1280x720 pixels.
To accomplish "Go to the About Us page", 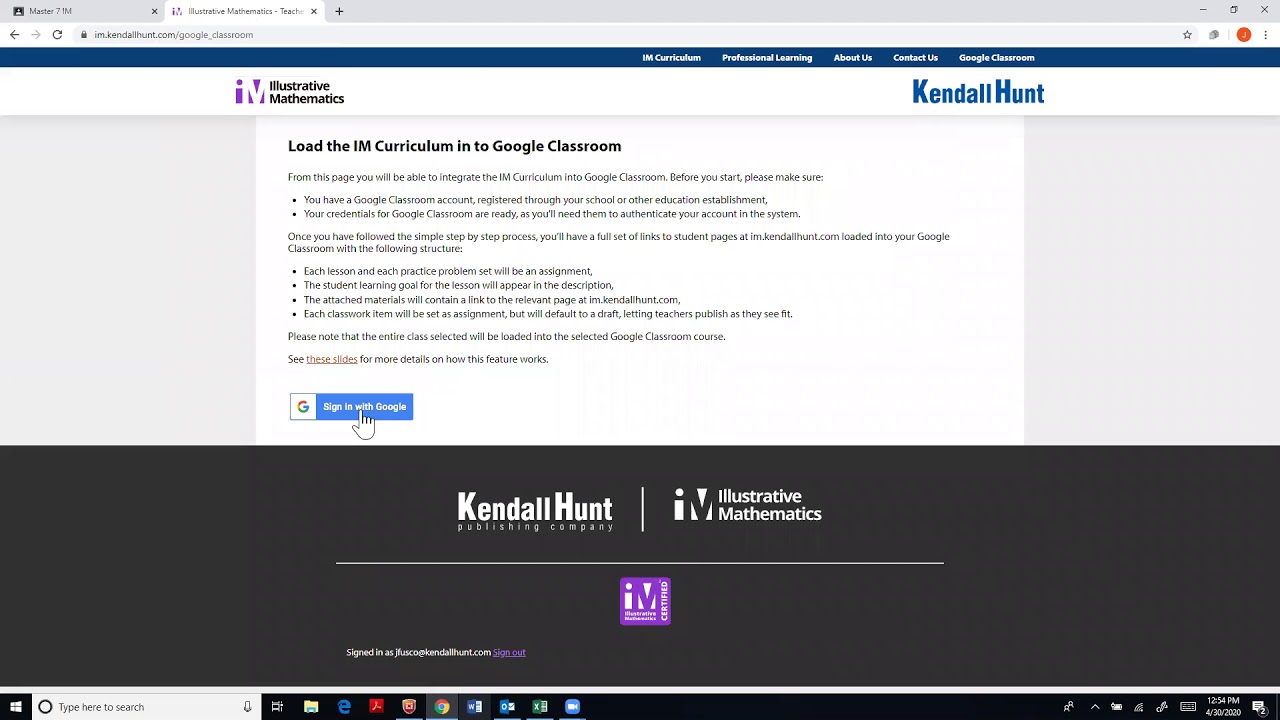I will pos(853,58).
